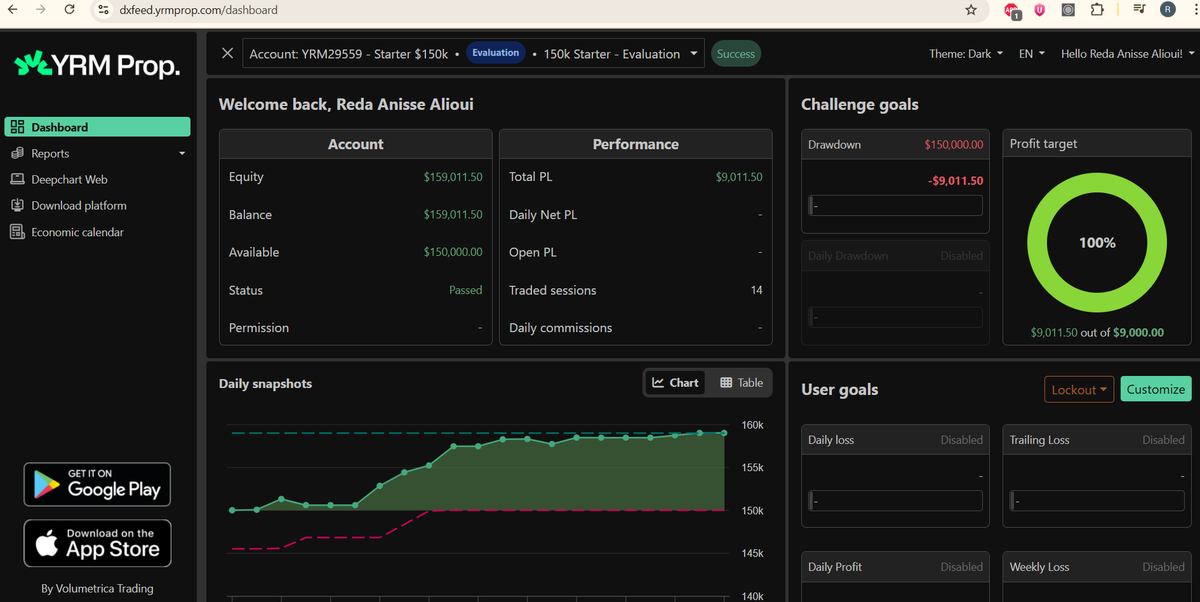1200x602 pixels.
Task: Click the By Volumetrica Trading text
Action: coord(97,588)
